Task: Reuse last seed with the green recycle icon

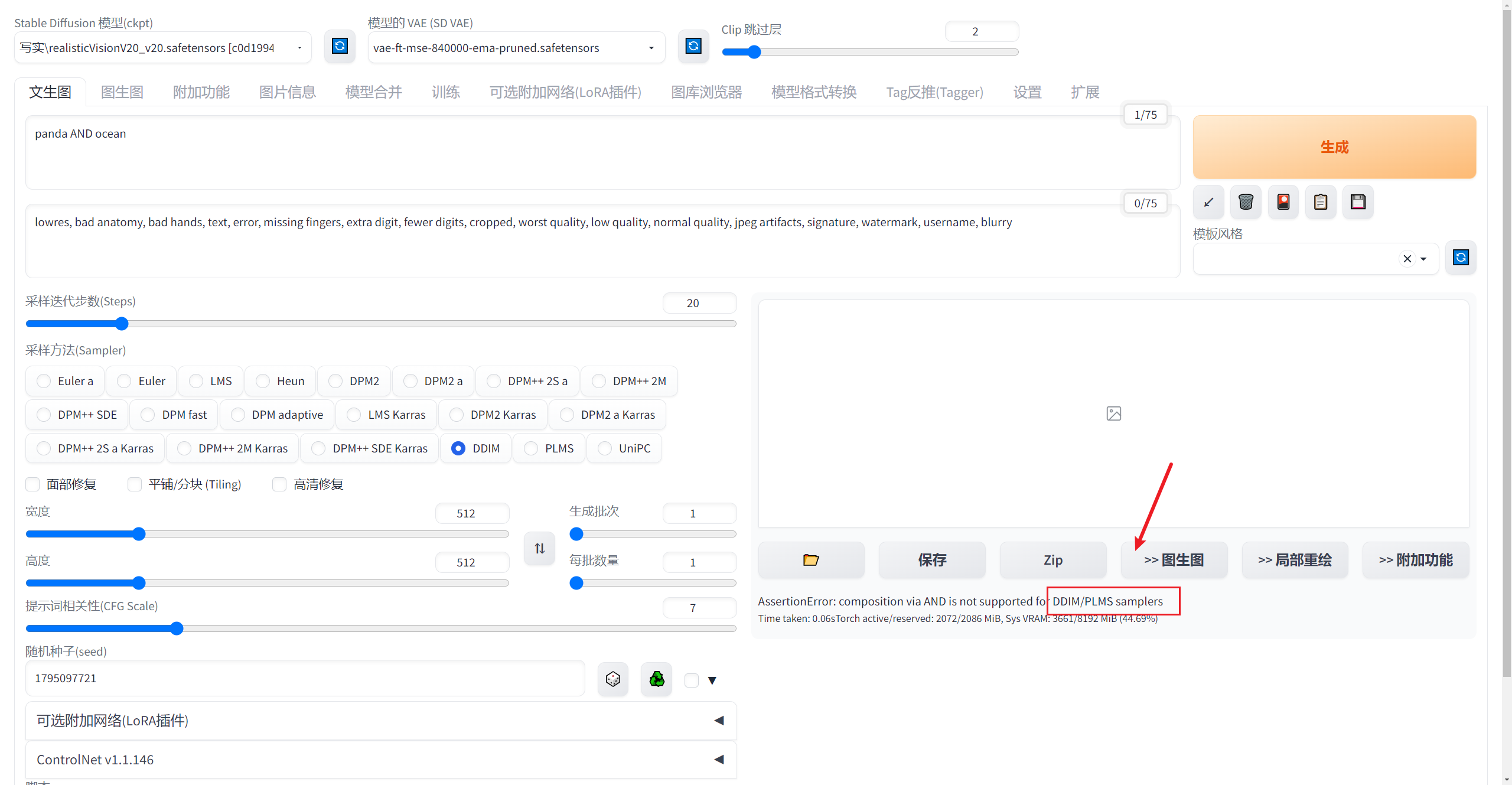Action: [x=656, y=679]
